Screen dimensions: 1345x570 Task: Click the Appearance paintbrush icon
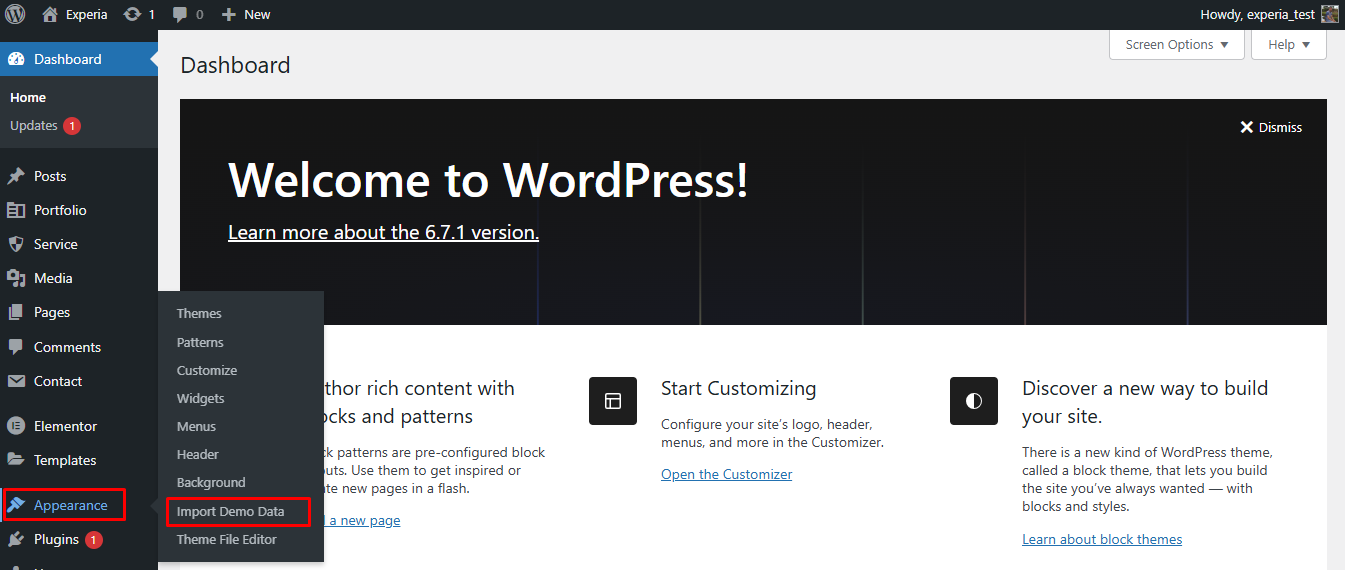click(x=16, y=505)
